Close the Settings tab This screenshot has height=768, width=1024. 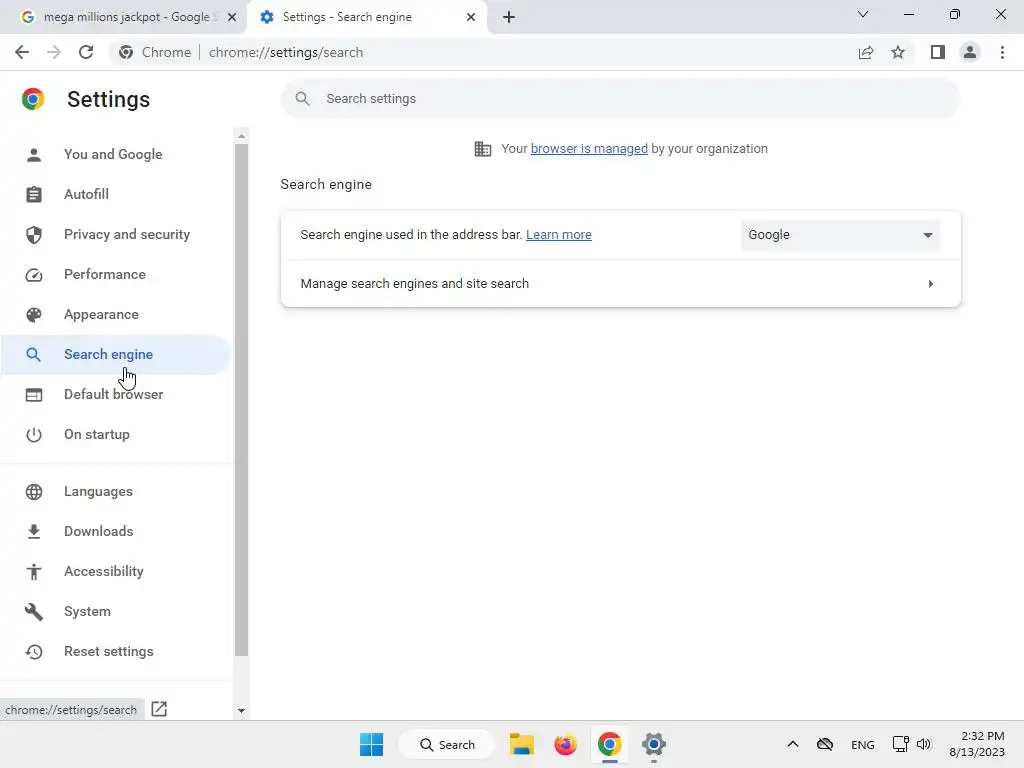pyautogui.click(x=471, y=17)
